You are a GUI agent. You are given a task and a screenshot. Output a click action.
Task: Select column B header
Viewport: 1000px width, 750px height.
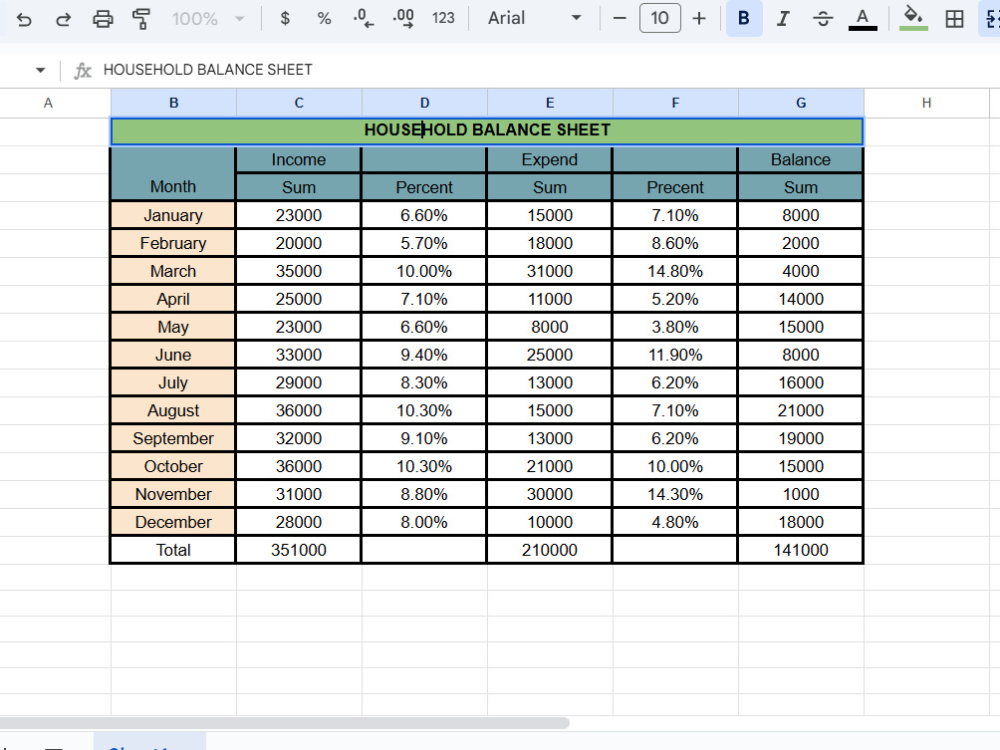[173, 103]
